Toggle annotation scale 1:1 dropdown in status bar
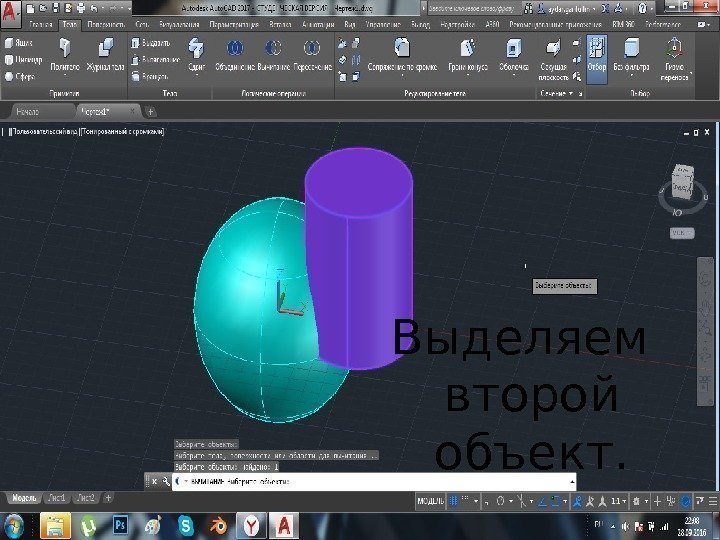The image size is (720, 540). pyautogui.click(x=618, y=501)
